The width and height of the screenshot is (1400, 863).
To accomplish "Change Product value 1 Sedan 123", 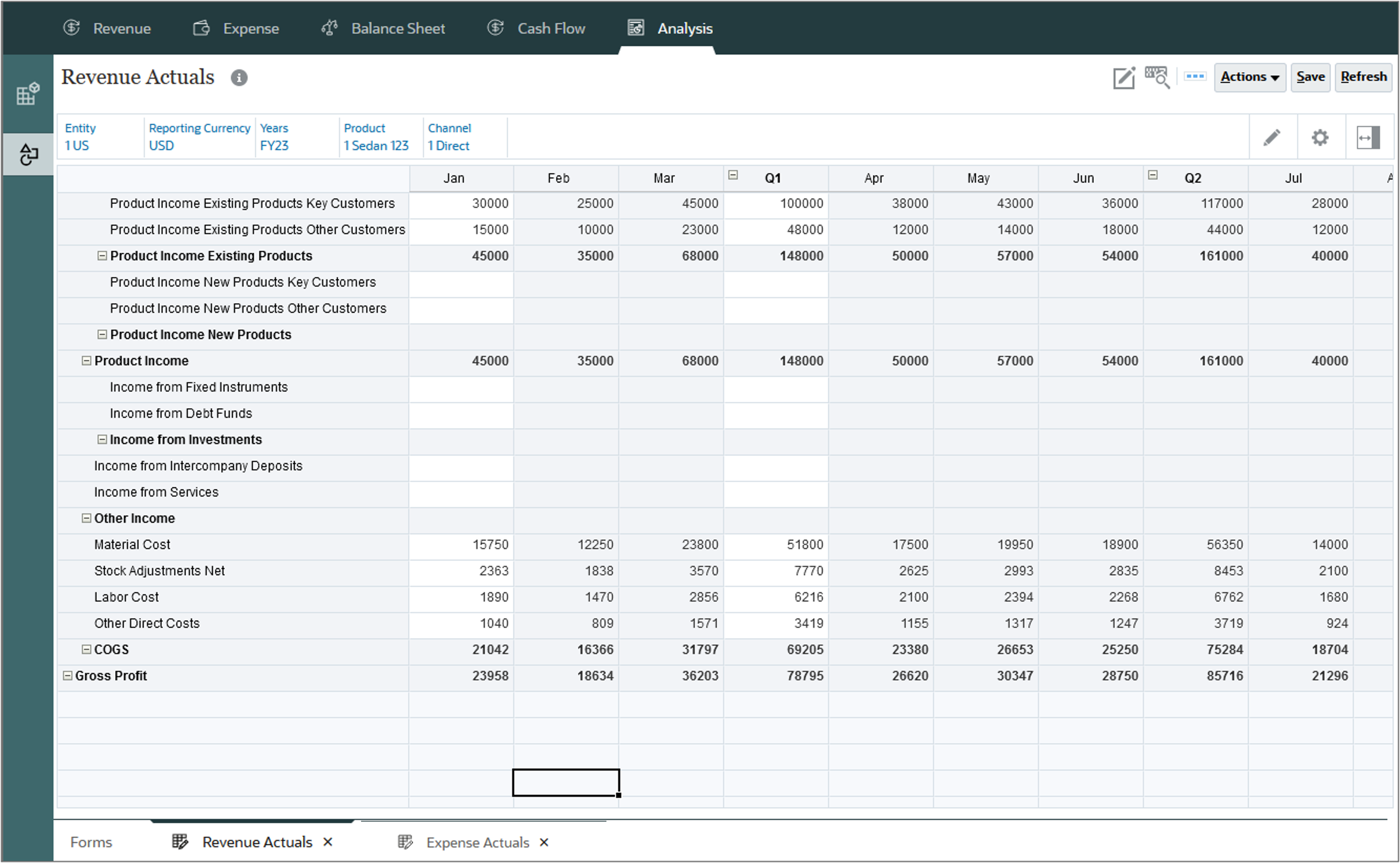I will coord(376,145).
